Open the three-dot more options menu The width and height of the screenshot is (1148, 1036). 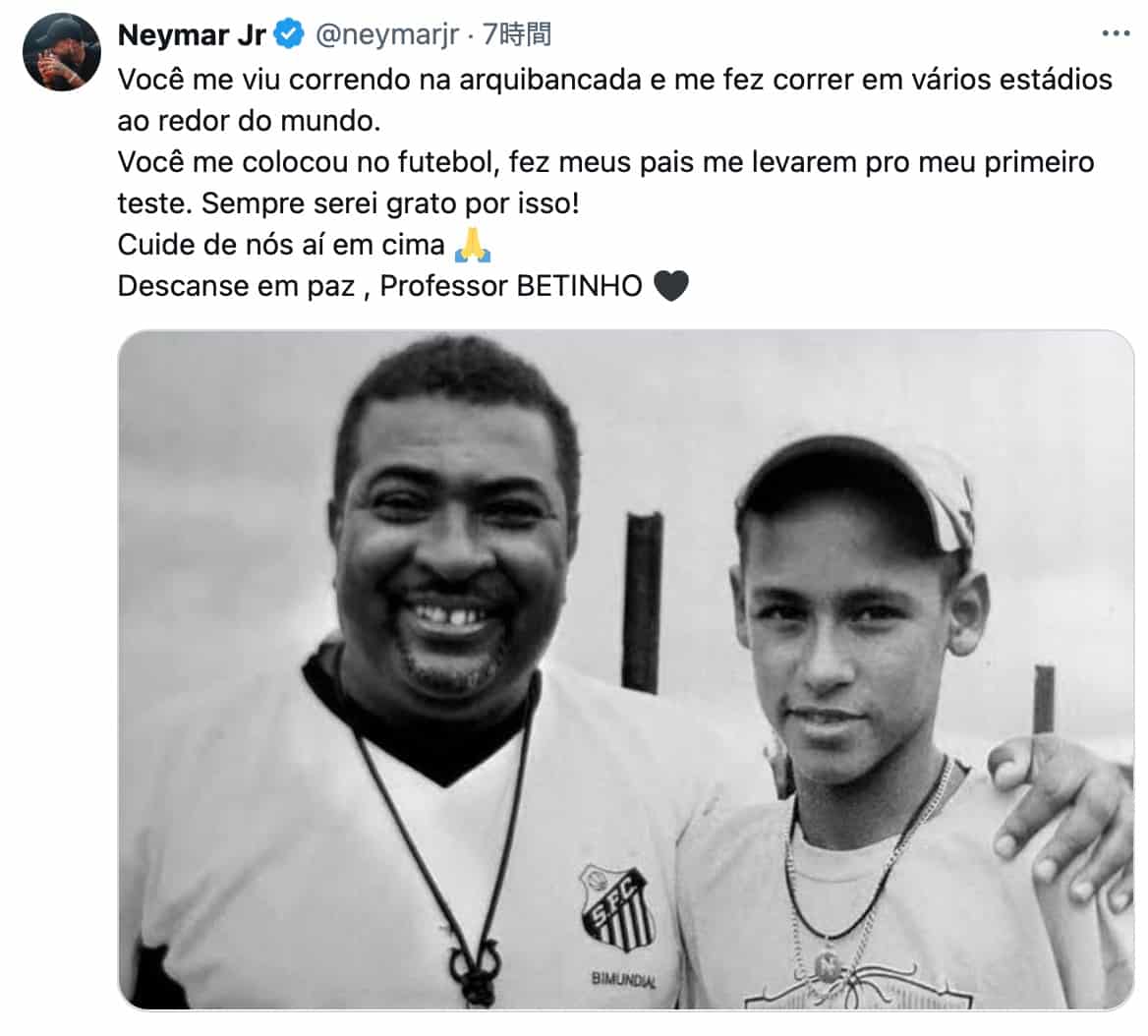click(x=1115, y=33)
